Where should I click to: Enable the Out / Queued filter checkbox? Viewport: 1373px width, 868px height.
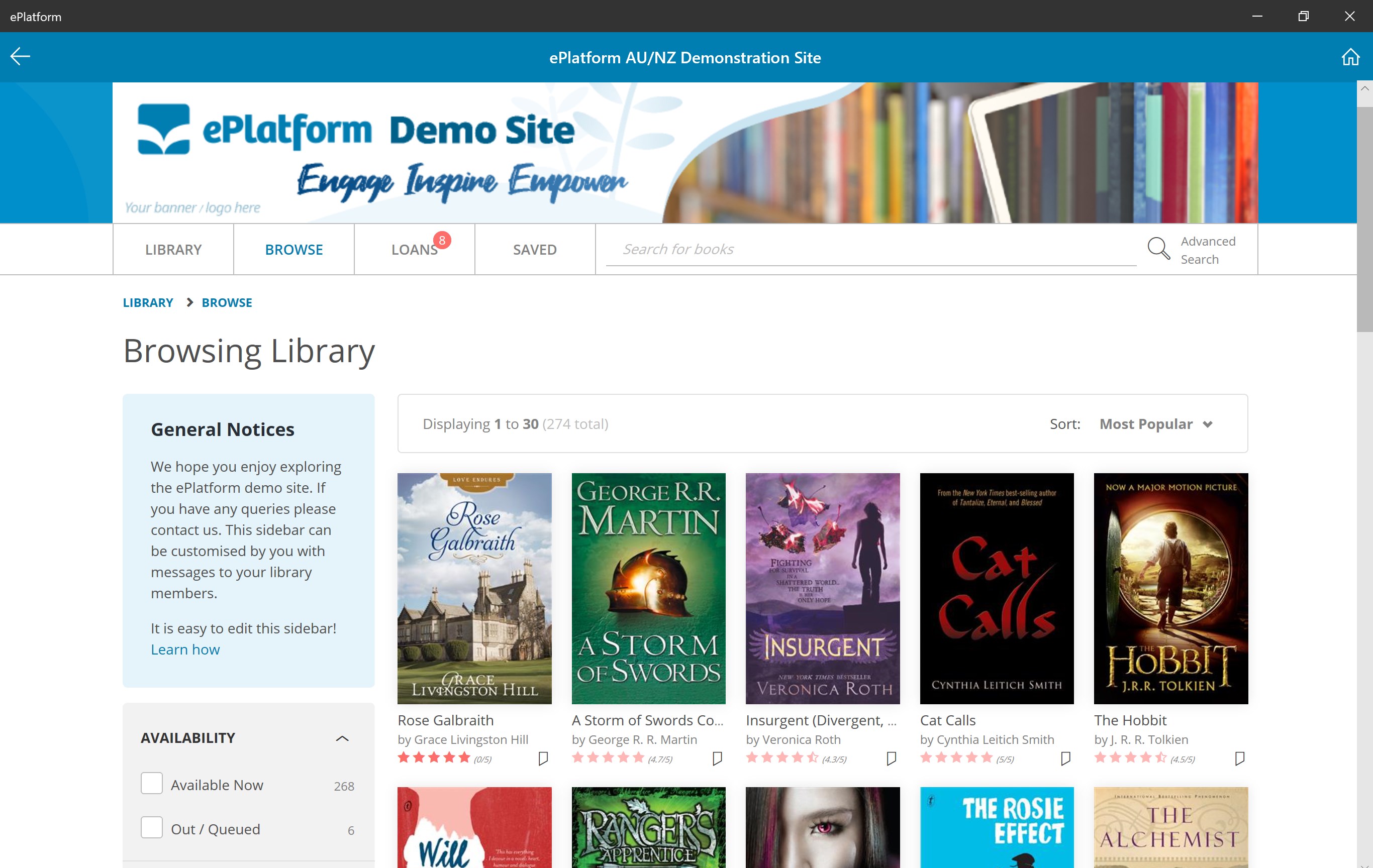point(152,827)
